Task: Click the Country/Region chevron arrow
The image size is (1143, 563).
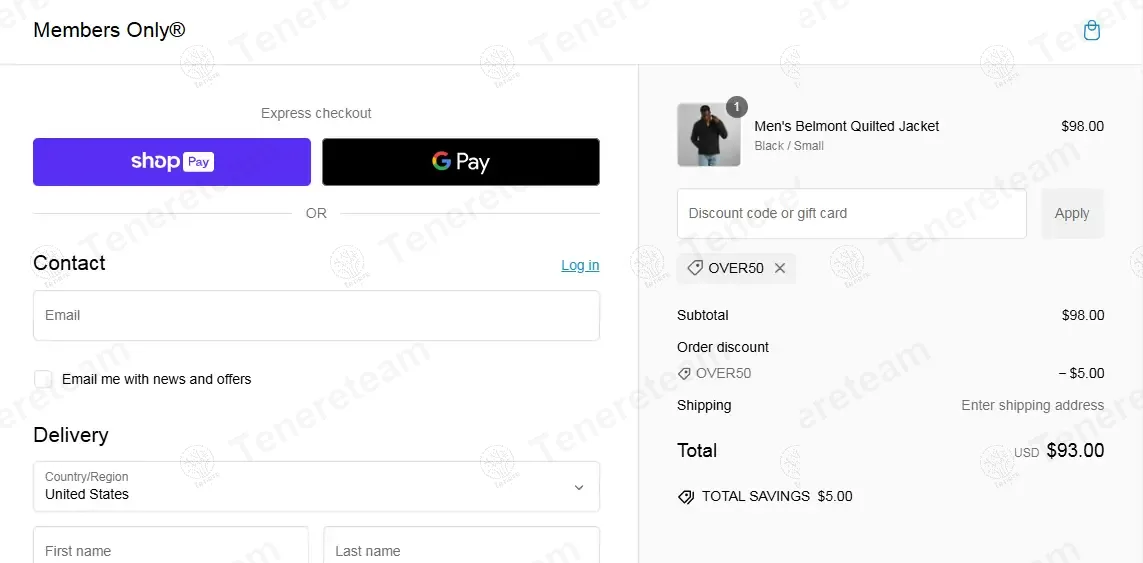Action: pyautogui.click(x=578, y=487)
